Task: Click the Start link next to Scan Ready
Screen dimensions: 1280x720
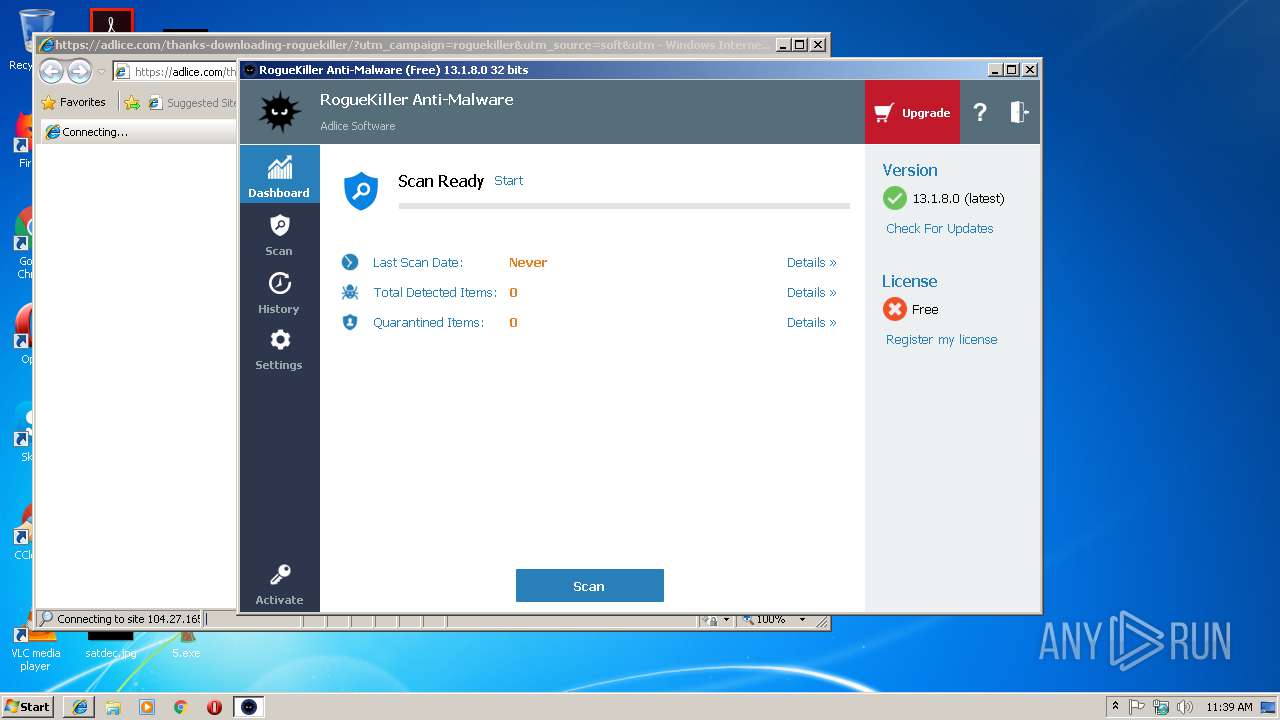Action: pos(508,181)
